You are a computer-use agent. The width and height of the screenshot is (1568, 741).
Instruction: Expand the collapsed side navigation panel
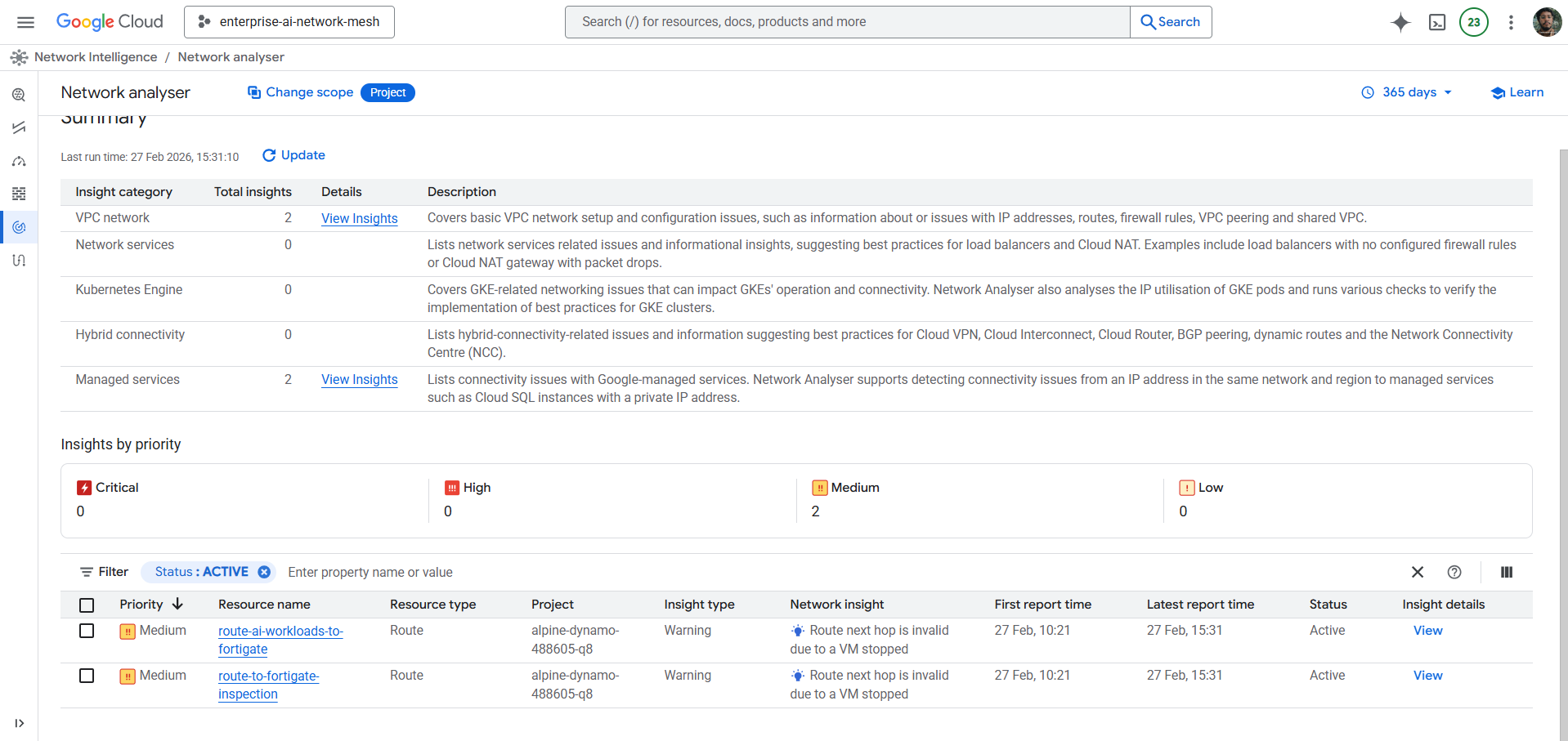point(19,723)
